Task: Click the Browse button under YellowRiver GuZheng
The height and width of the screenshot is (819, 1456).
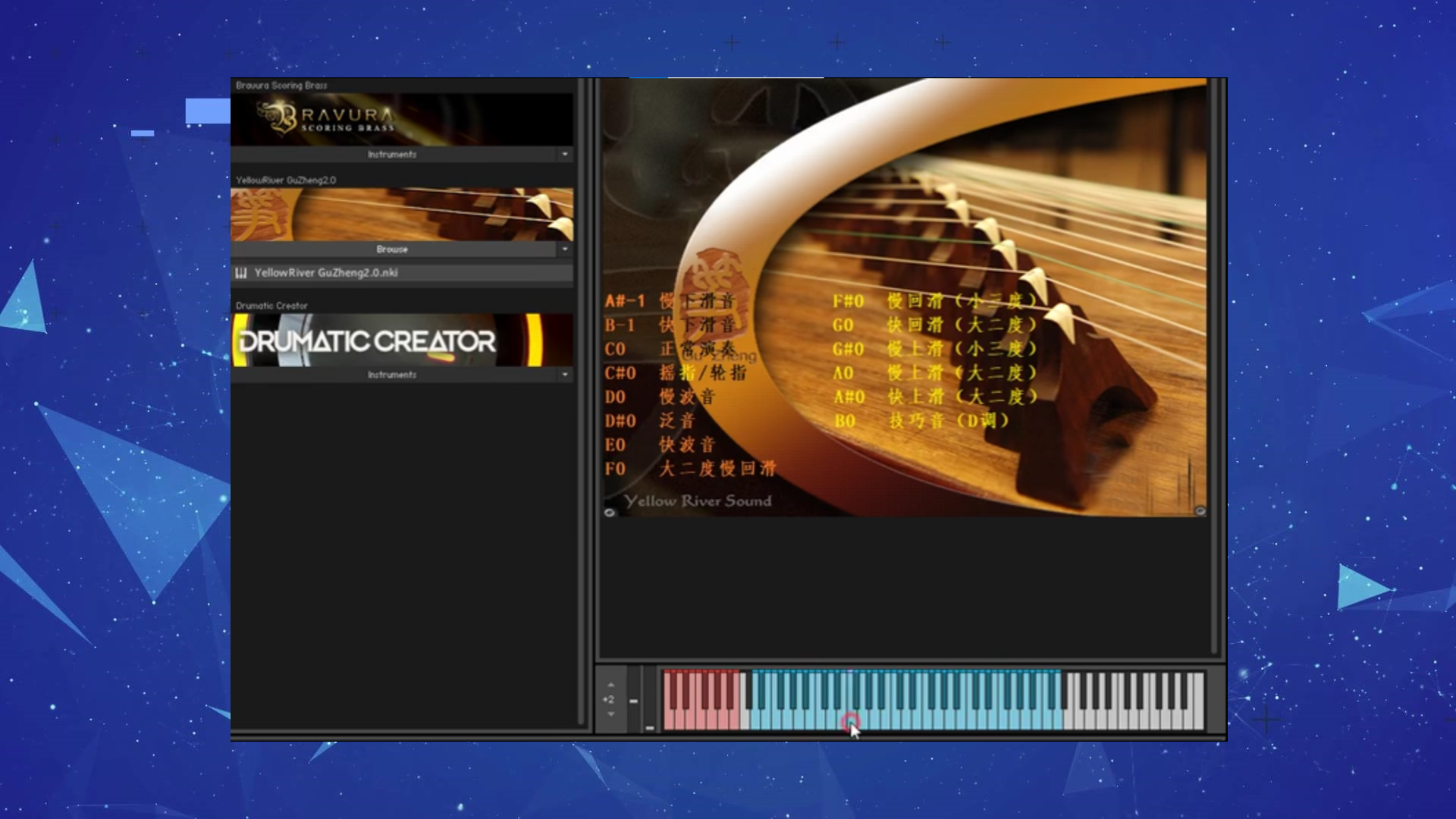Action: point(393,249)
